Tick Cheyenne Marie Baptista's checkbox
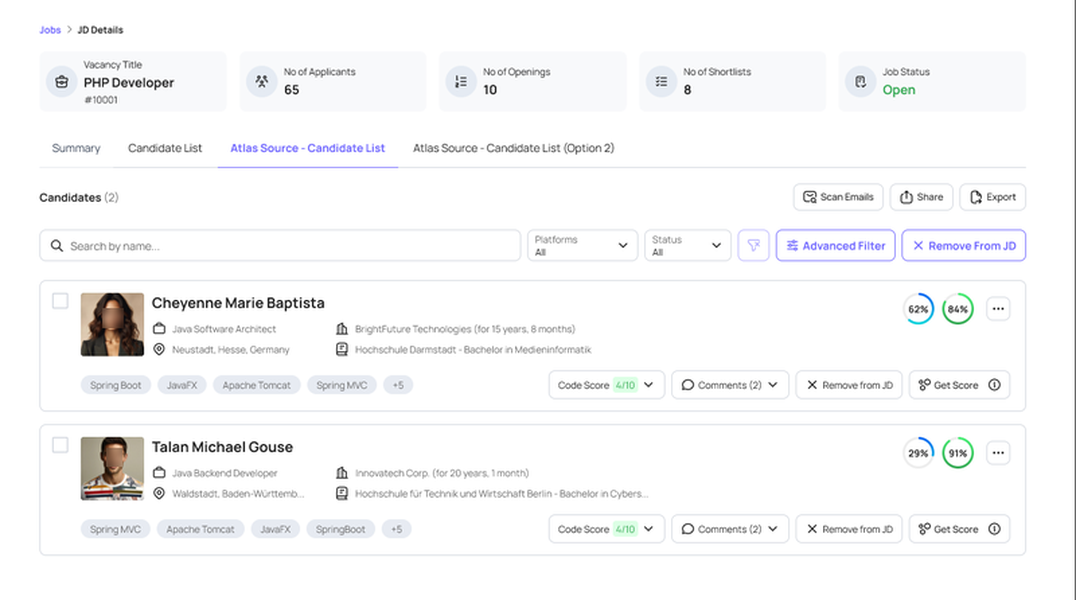 coord(60,301)
